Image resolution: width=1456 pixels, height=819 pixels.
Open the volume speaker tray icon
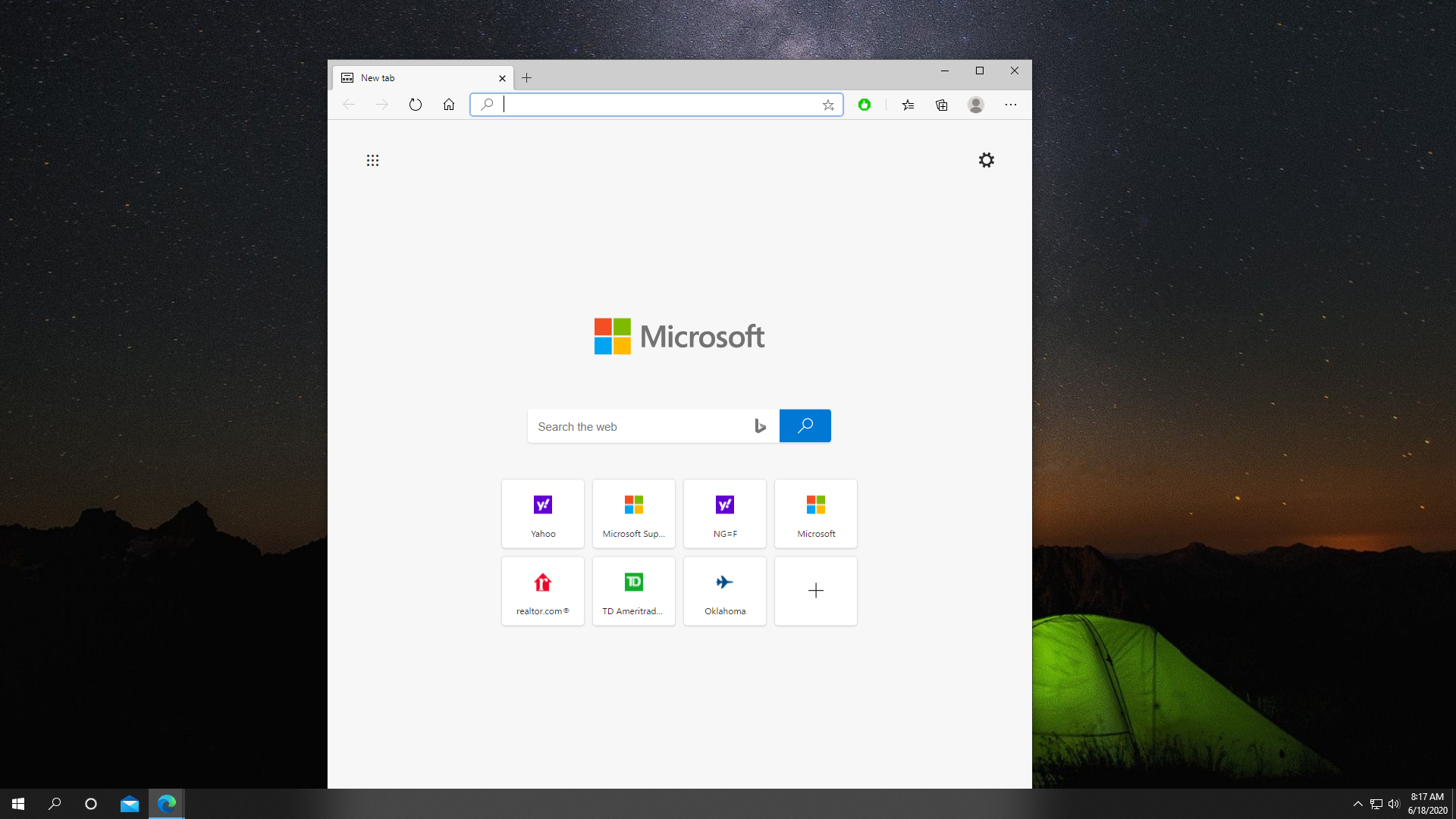click(1394, 804)
